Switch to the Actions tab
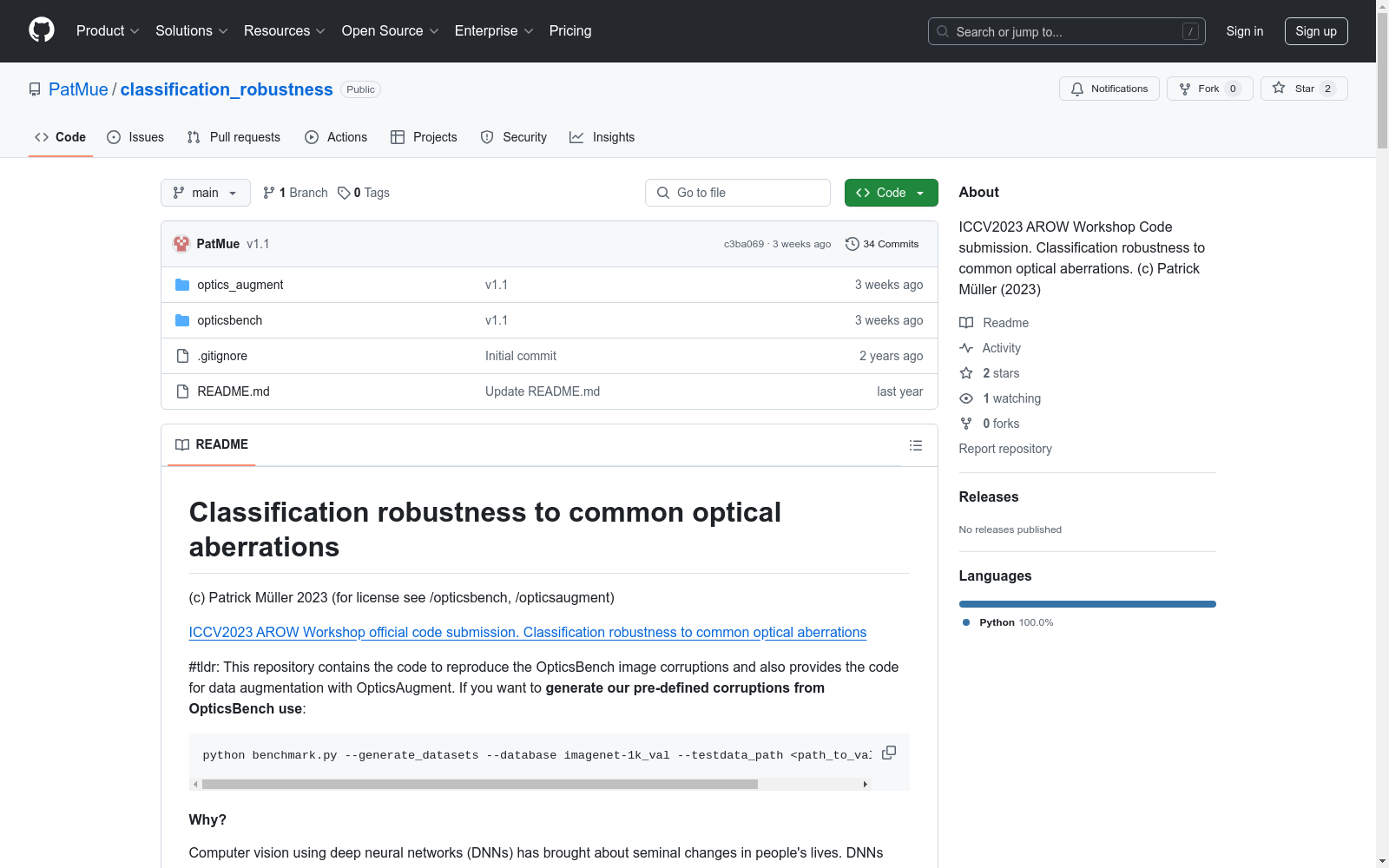Screen dimensions: 1389x868 336,137
